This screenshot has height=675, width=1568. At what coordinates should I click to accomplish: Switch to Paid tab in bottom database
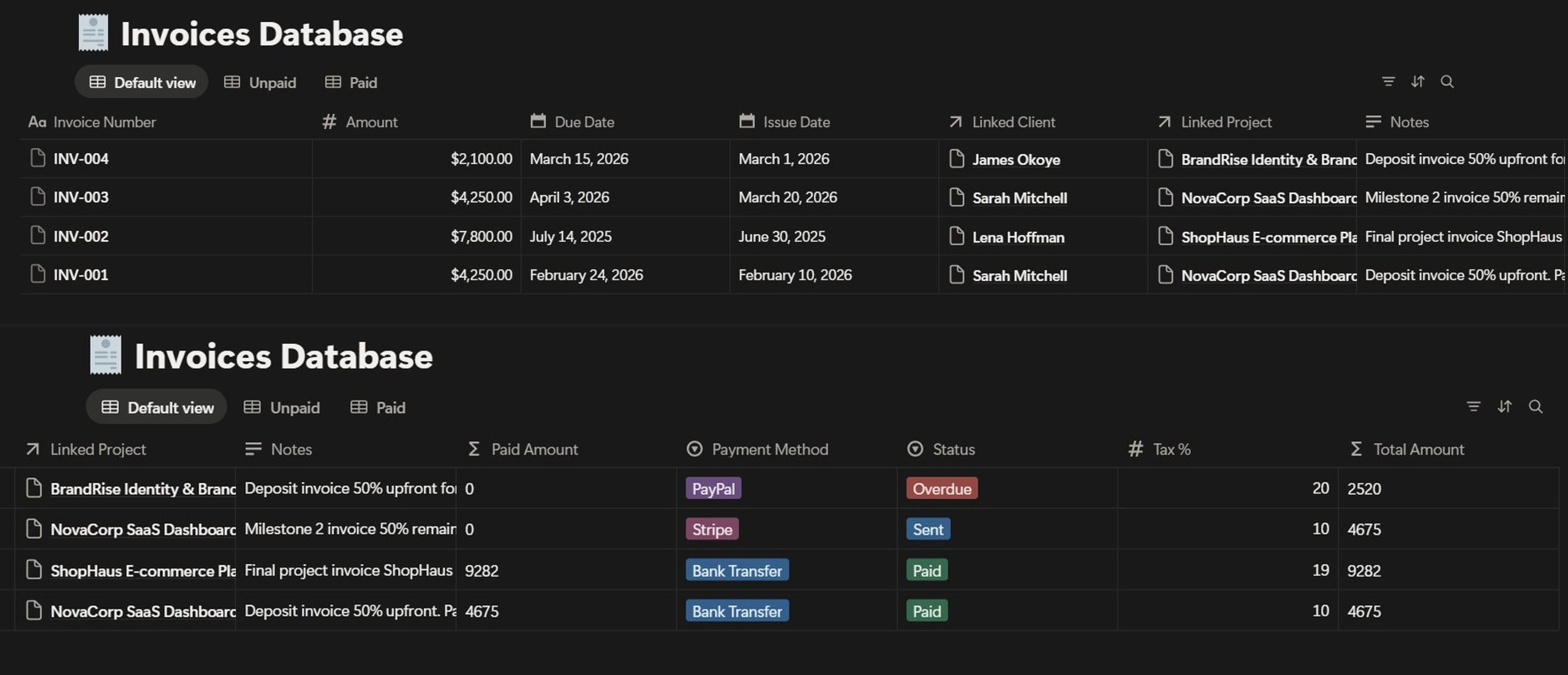(377, 407)
